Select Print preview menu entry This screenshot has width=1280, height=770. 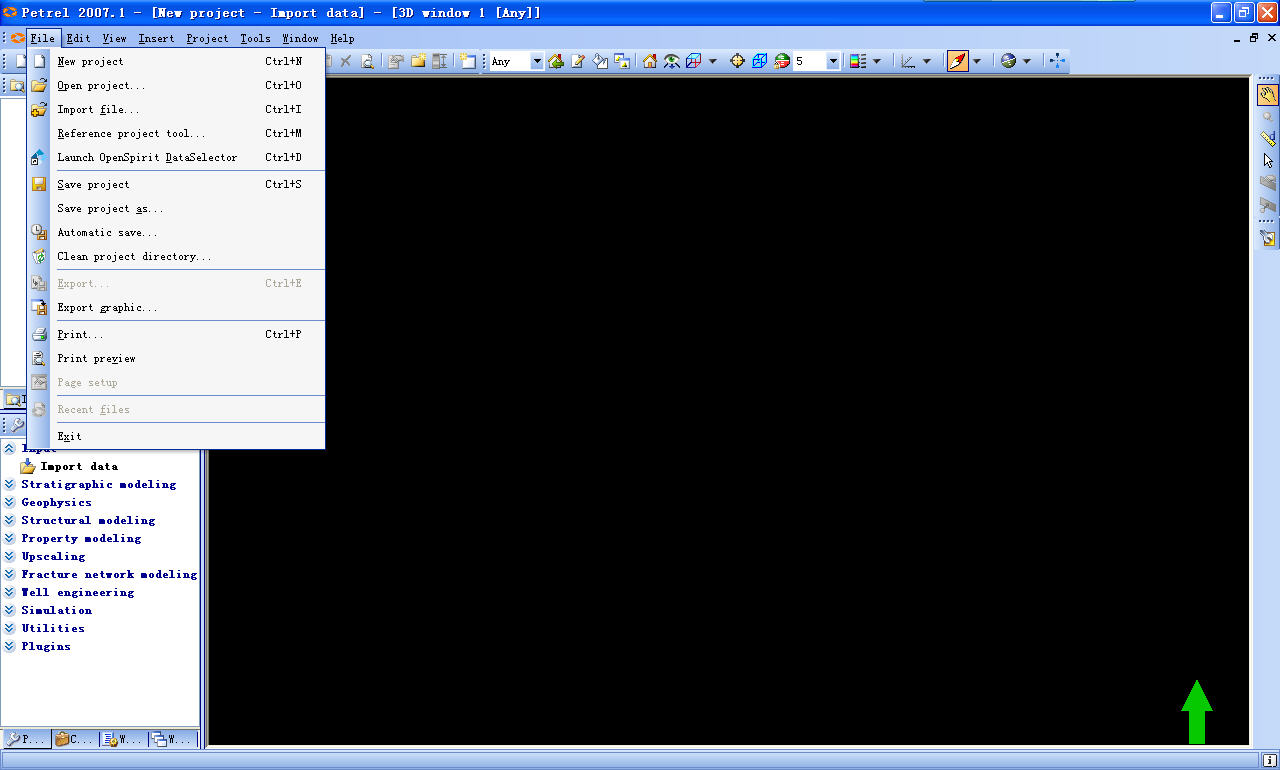tap(176, 358)
